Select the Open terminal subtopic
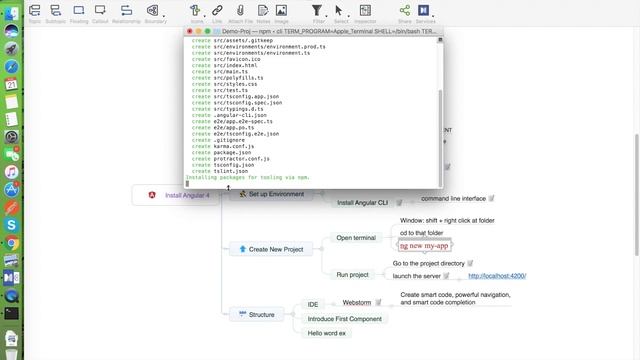 (x=356, y=238)
